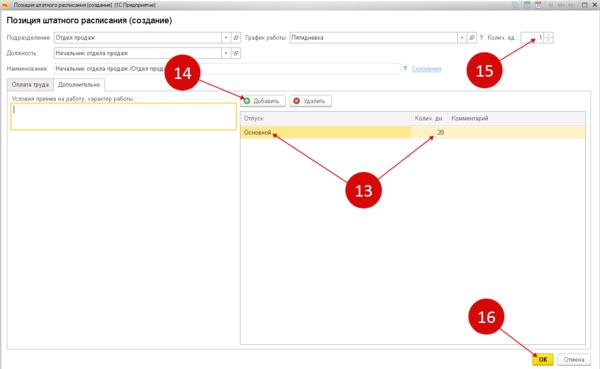Click the help question mark next to График работы
The image size is (600, 369).
[481, 38]
